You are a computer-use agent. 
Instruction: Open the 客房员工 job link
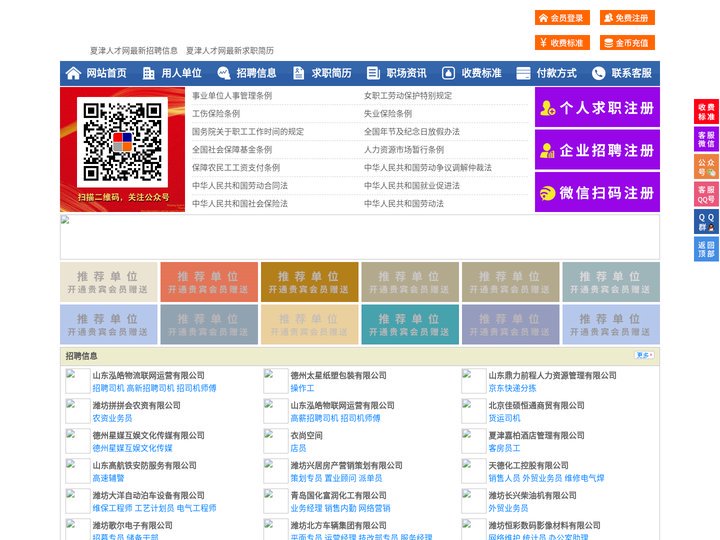(x=504, y=448)
